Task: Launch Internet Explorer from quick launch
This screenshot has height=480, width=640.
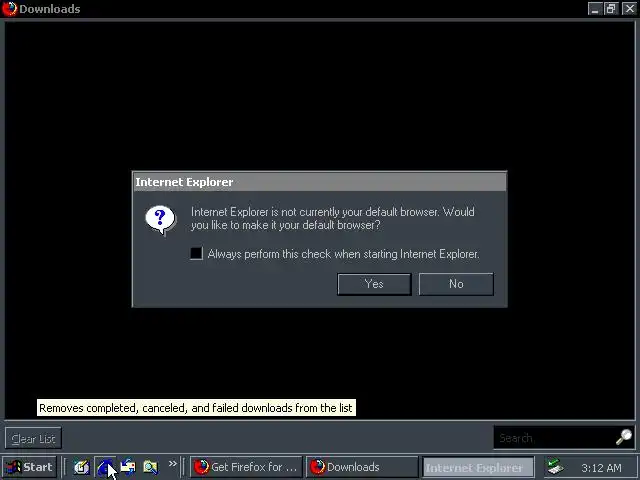Action: point(105,467)
